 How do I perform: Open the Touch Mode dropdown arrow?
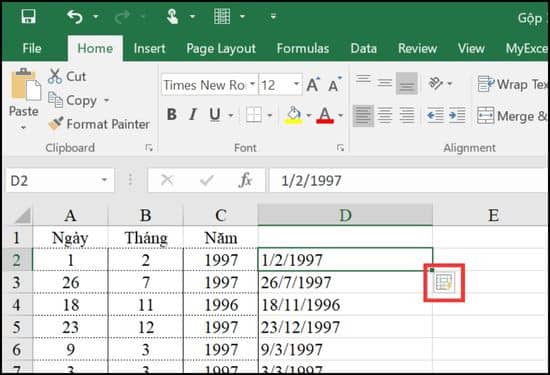point(192,16)
